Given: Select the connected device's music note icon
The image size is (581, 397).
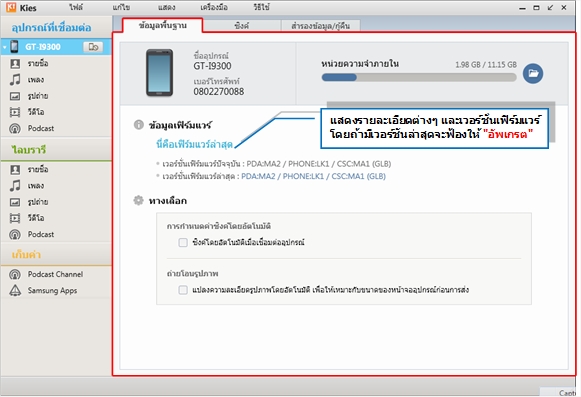Looking at the screenshot, I should (15, 80).
